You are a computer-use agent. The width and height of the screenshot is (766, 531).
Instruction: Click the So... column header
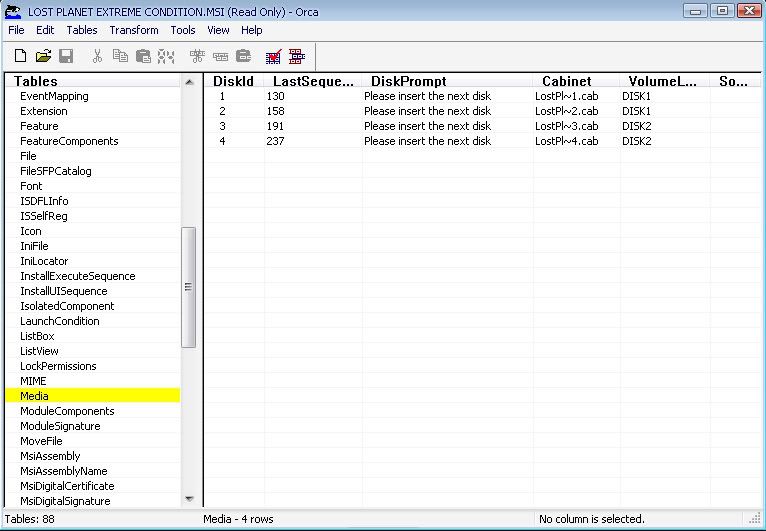pyautogui.click(x=733, y=81)
